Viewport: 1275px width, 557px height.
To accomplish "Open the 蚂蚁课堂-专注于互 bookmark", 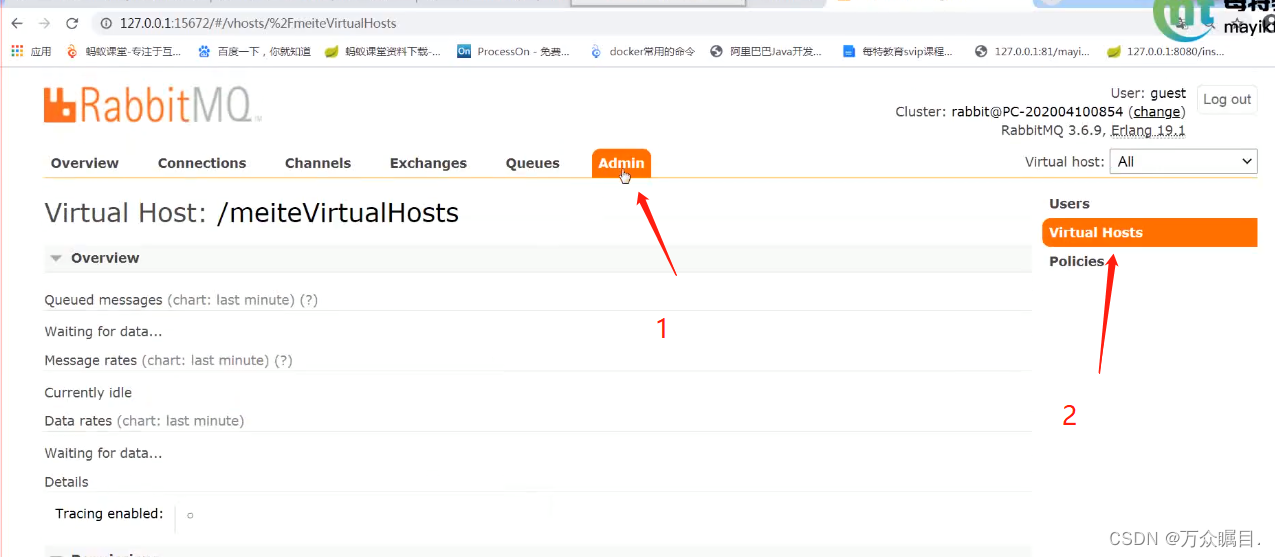I will (123, 51).
